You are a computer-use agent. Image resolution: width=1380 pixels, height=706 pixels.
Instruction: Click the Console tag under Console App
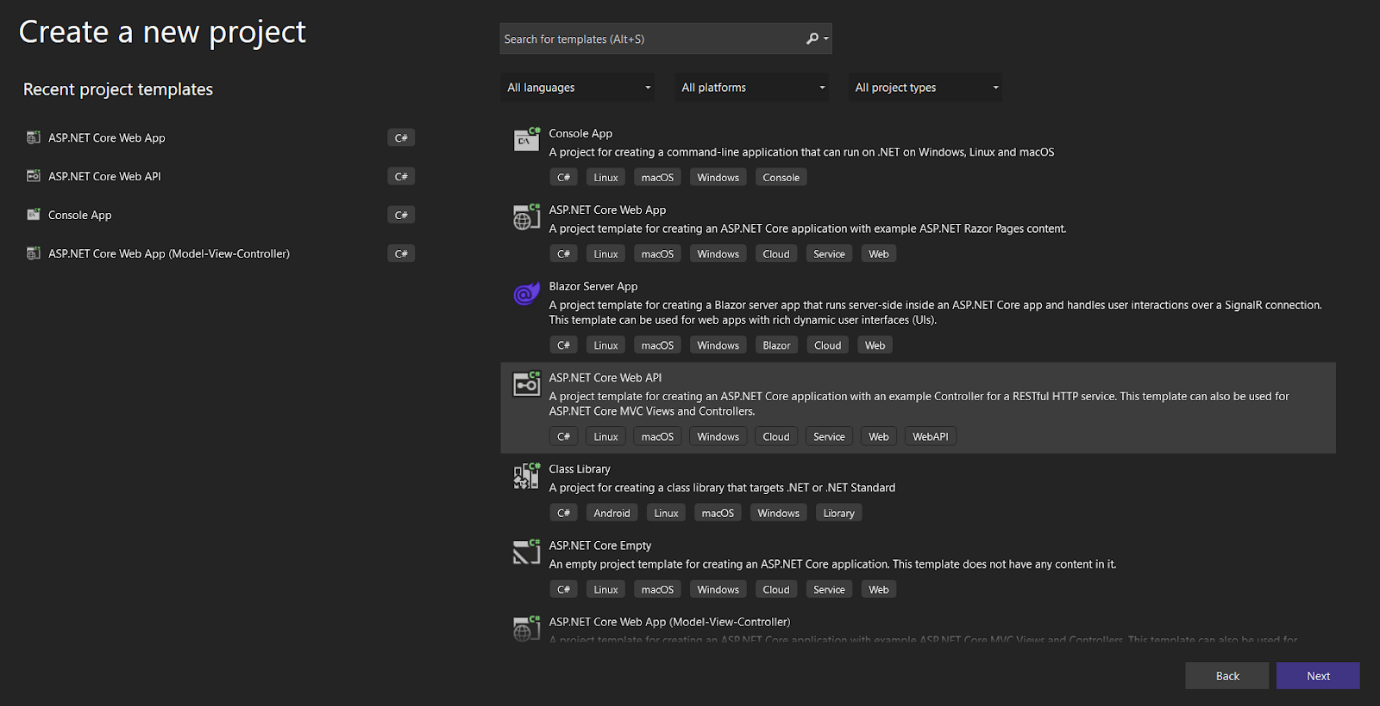coord(781,177)
